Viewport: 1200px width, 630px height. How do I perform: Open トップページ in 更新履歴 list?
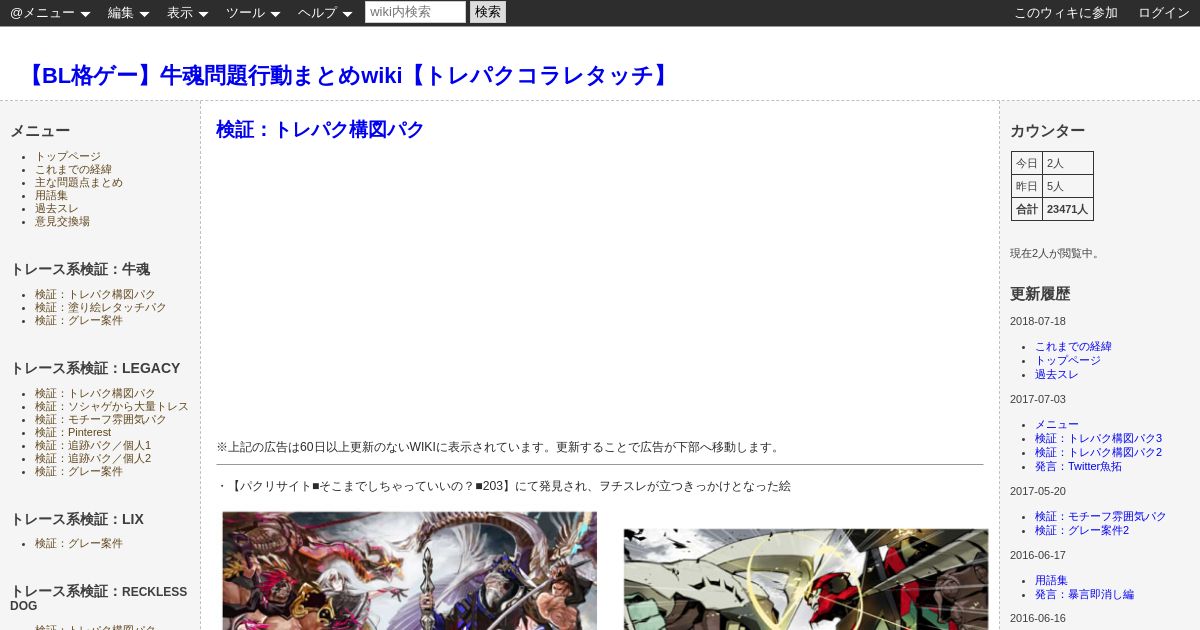1068,361
